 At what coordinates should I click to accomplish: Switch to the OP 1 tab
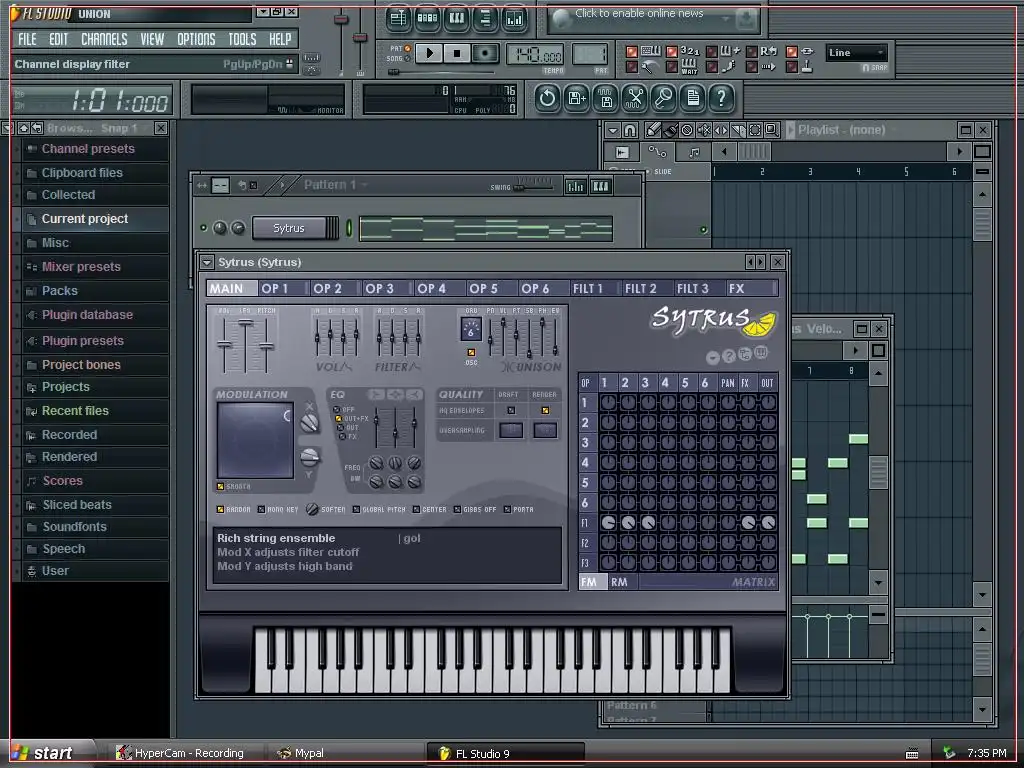coord(283,289)
